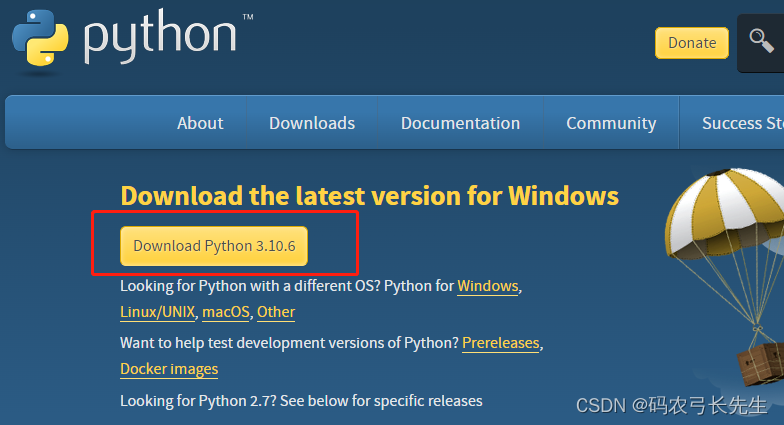This screenshot has width=784, height=425.
Task: Click text 'Want to help test development versions'
Action: pos(253,343)
